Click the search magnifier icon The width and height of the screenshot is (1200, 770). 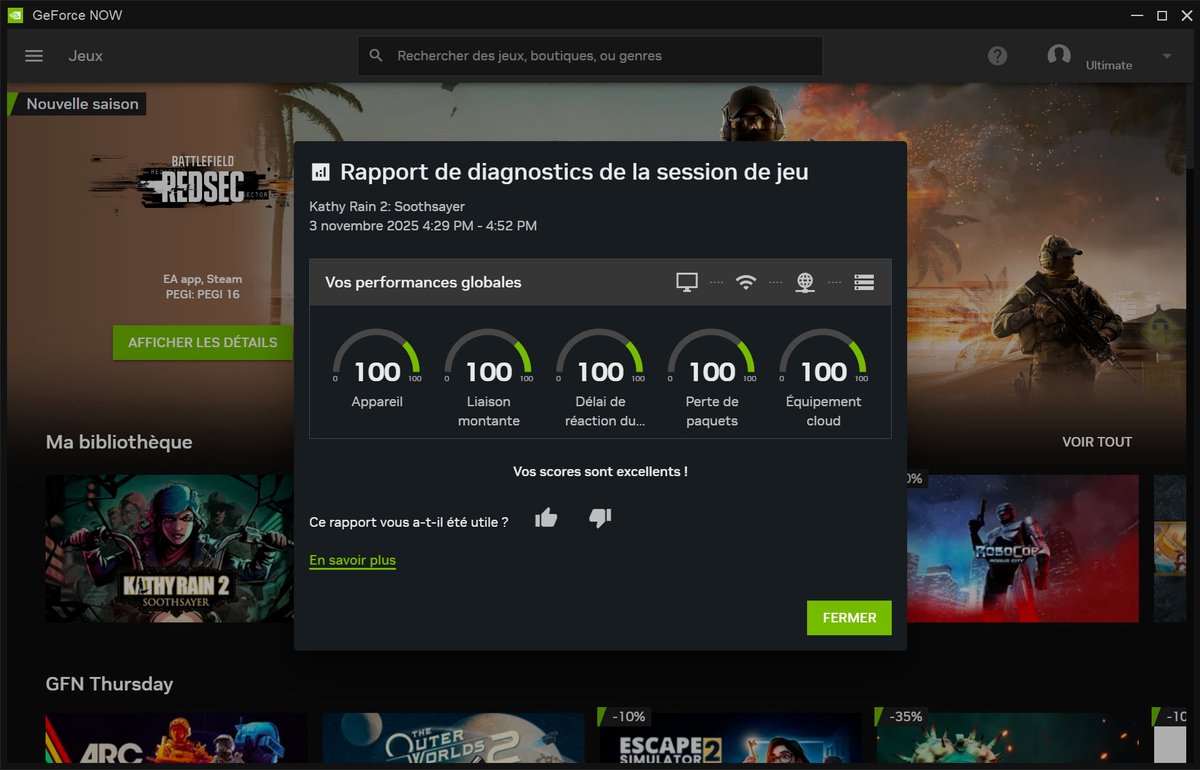pos(376,55)
